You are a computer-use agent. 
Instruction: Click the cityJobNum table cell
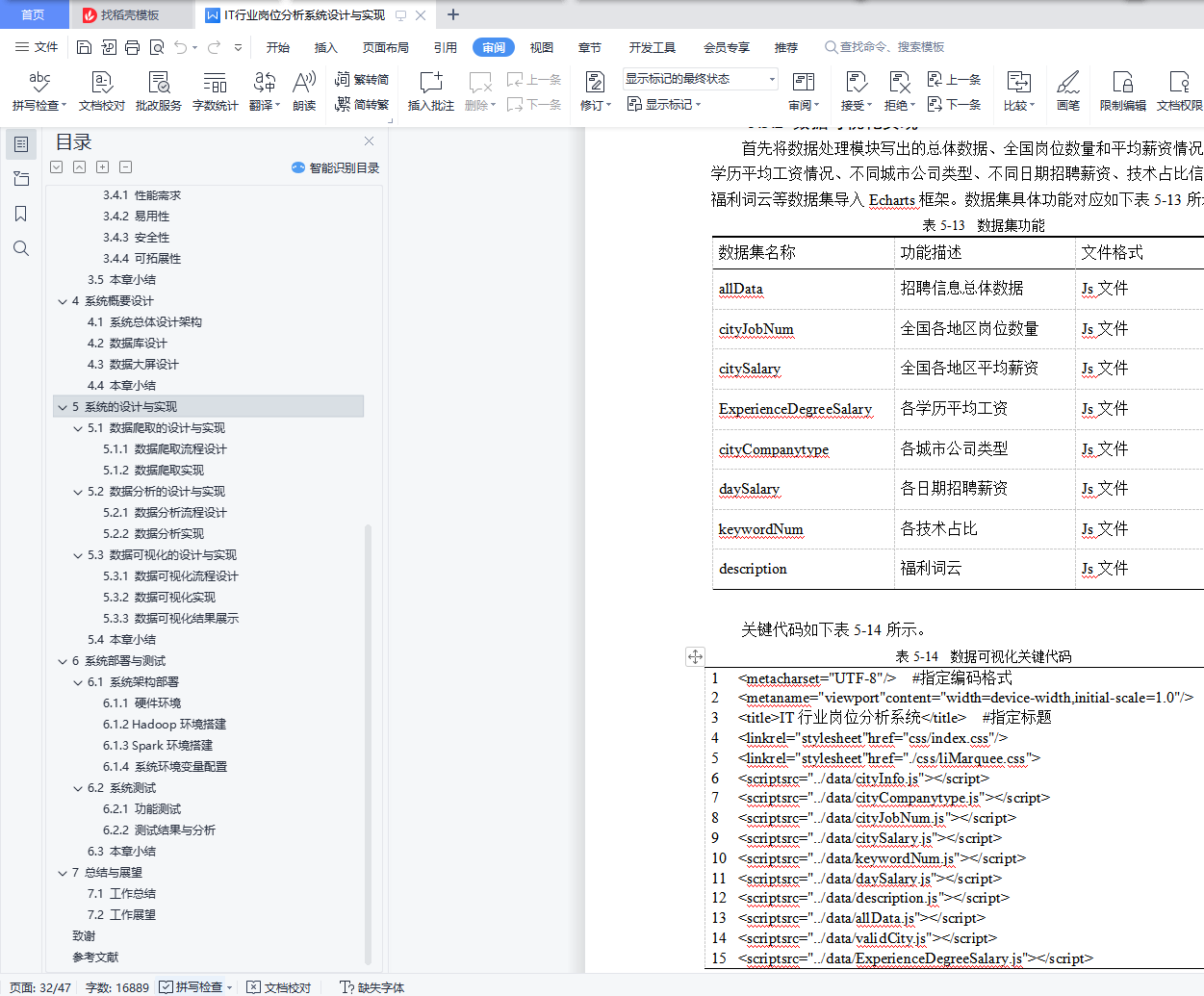coord(803,329)
